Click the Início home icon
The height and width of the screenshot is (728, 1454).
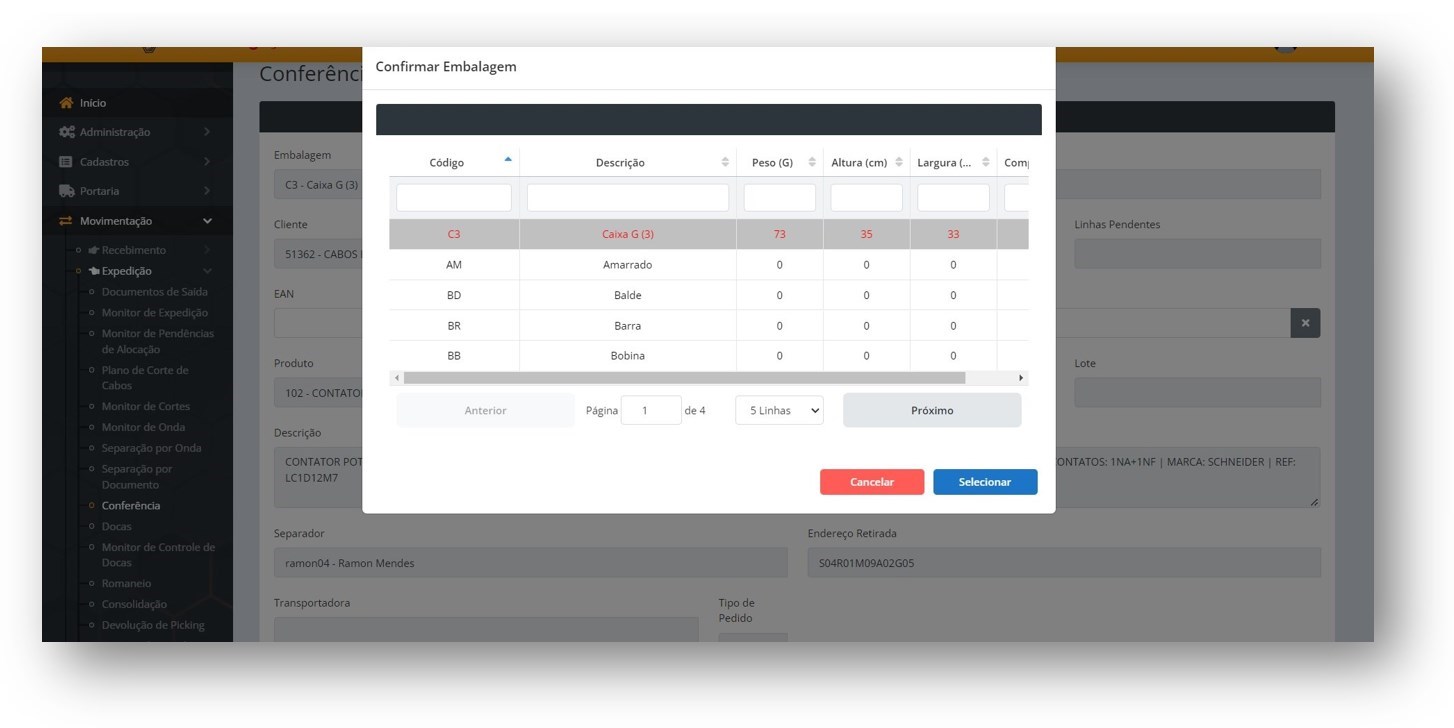click(66, 103)
